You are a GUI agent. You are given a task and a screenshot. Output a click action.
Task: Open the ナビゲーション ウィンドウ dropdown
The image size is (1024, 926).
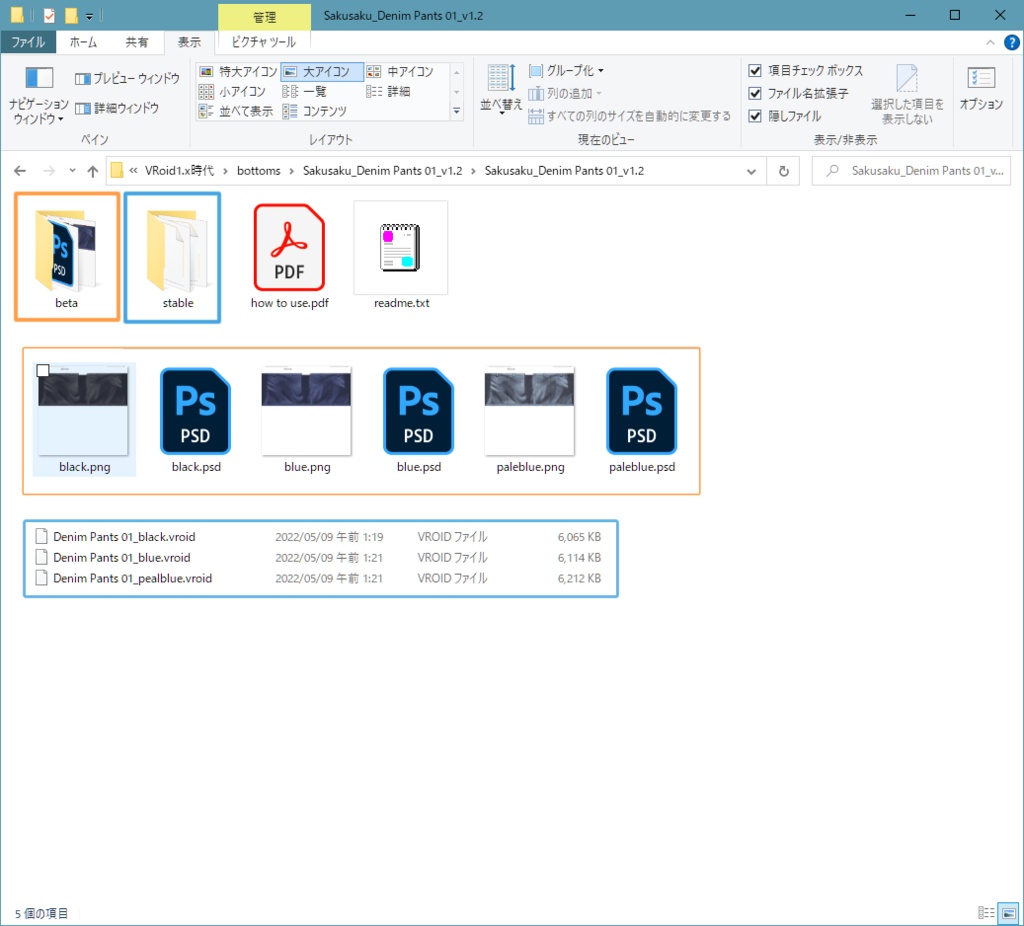pyautogui.click(x=39, y=94)
